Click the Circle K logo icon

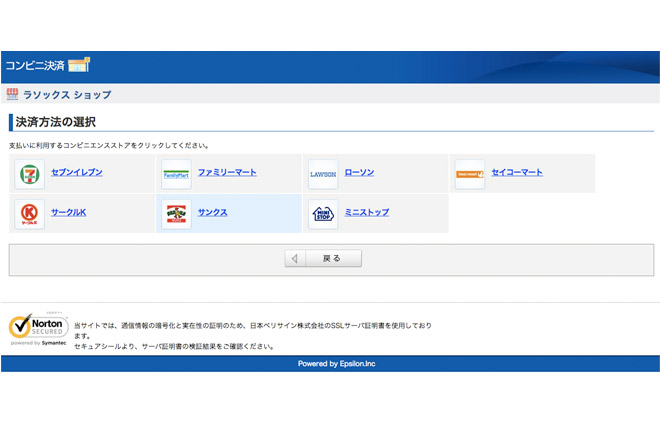pos(29,214)
